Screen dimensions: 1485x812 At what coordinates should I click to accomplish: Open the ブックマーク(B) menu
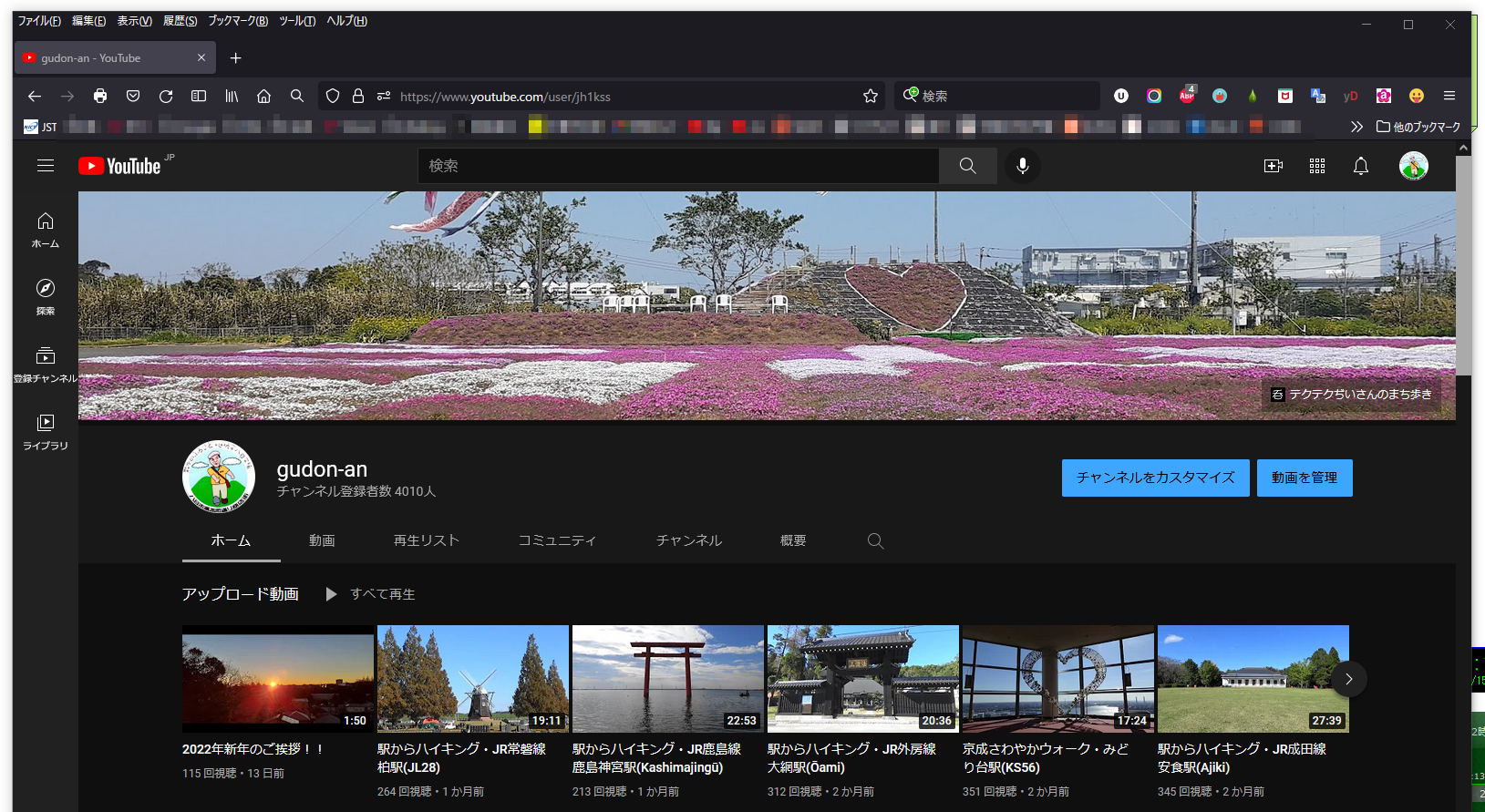click(237, 21)
